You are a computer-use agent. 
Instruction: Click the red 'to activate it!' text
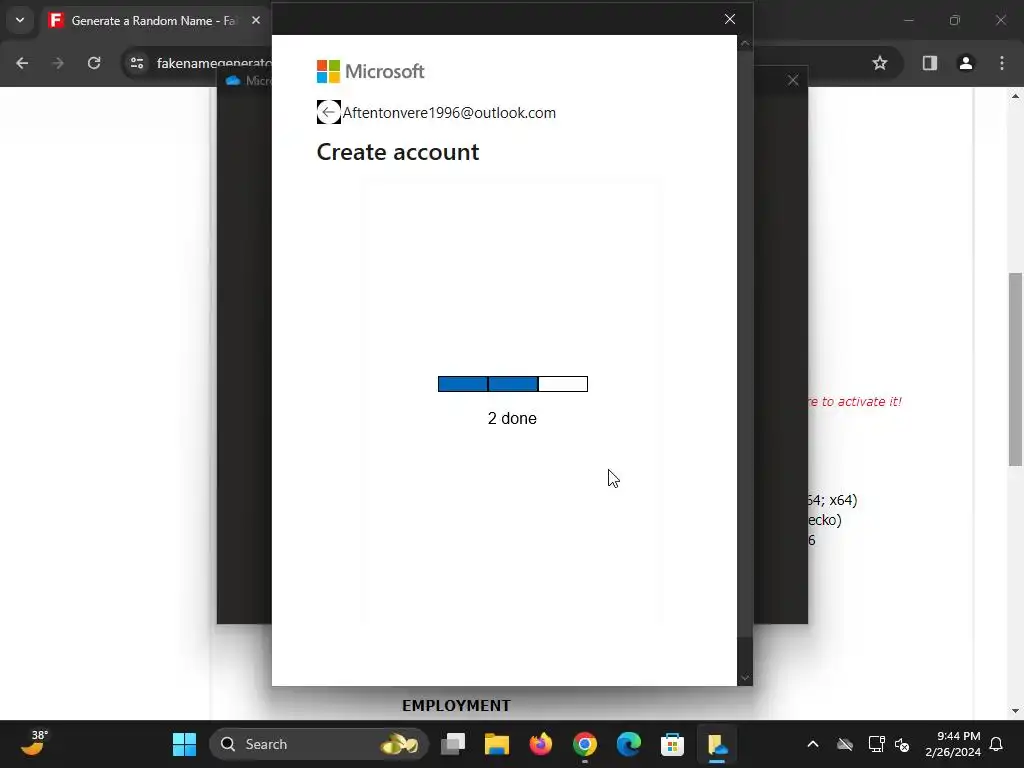[856, 402]
